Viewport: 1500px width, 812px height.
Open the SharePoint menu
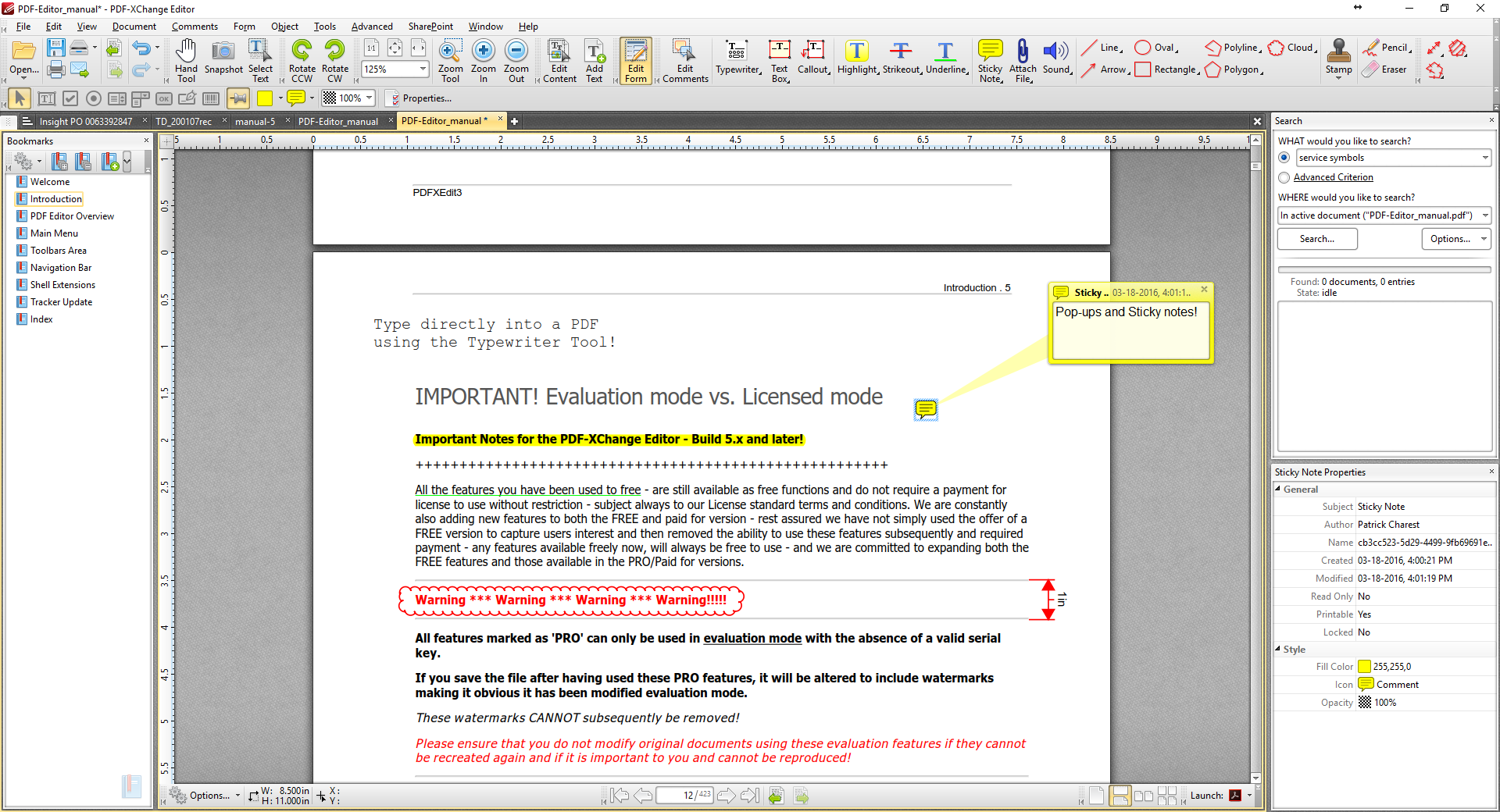click(430, 27)
